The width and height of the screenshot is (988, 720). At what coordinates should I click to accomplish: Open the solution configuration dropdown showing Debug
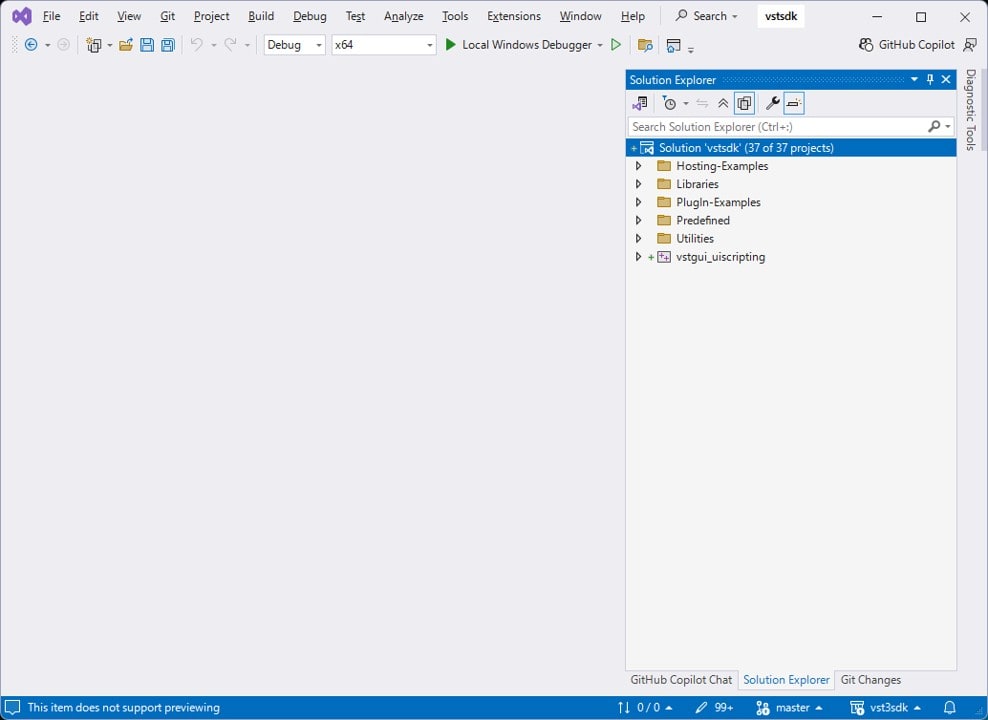coord(293,45)
